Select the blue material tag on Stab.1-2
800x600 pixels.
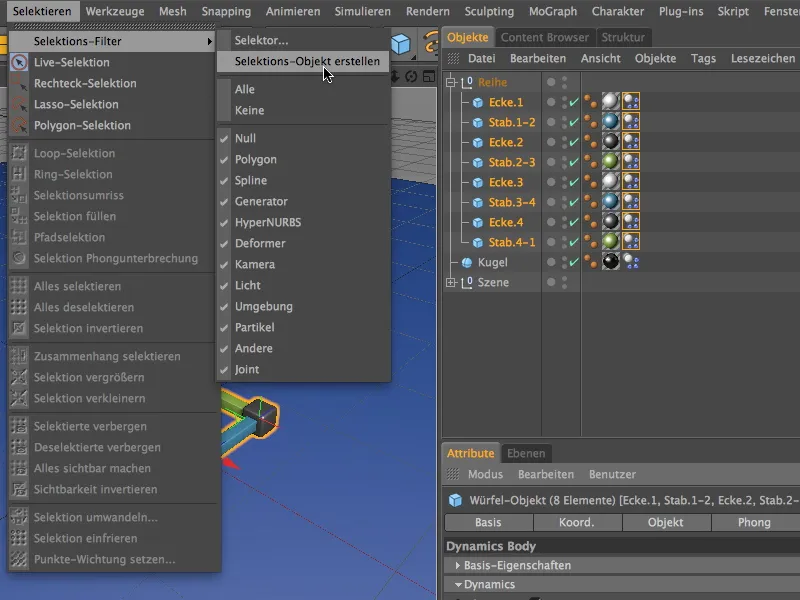[610, 121]
